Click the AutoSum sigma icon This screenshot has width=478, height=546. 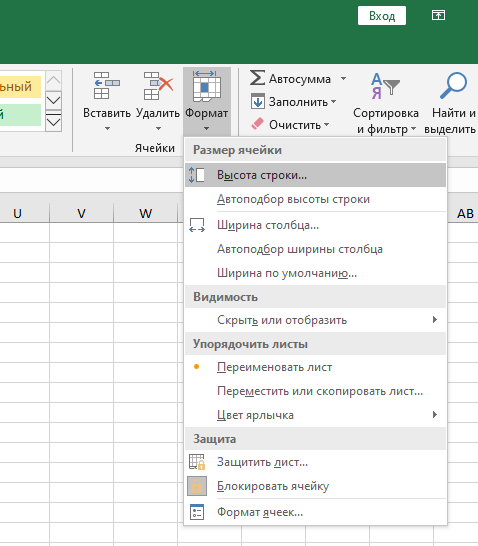(x=257, y=78)
